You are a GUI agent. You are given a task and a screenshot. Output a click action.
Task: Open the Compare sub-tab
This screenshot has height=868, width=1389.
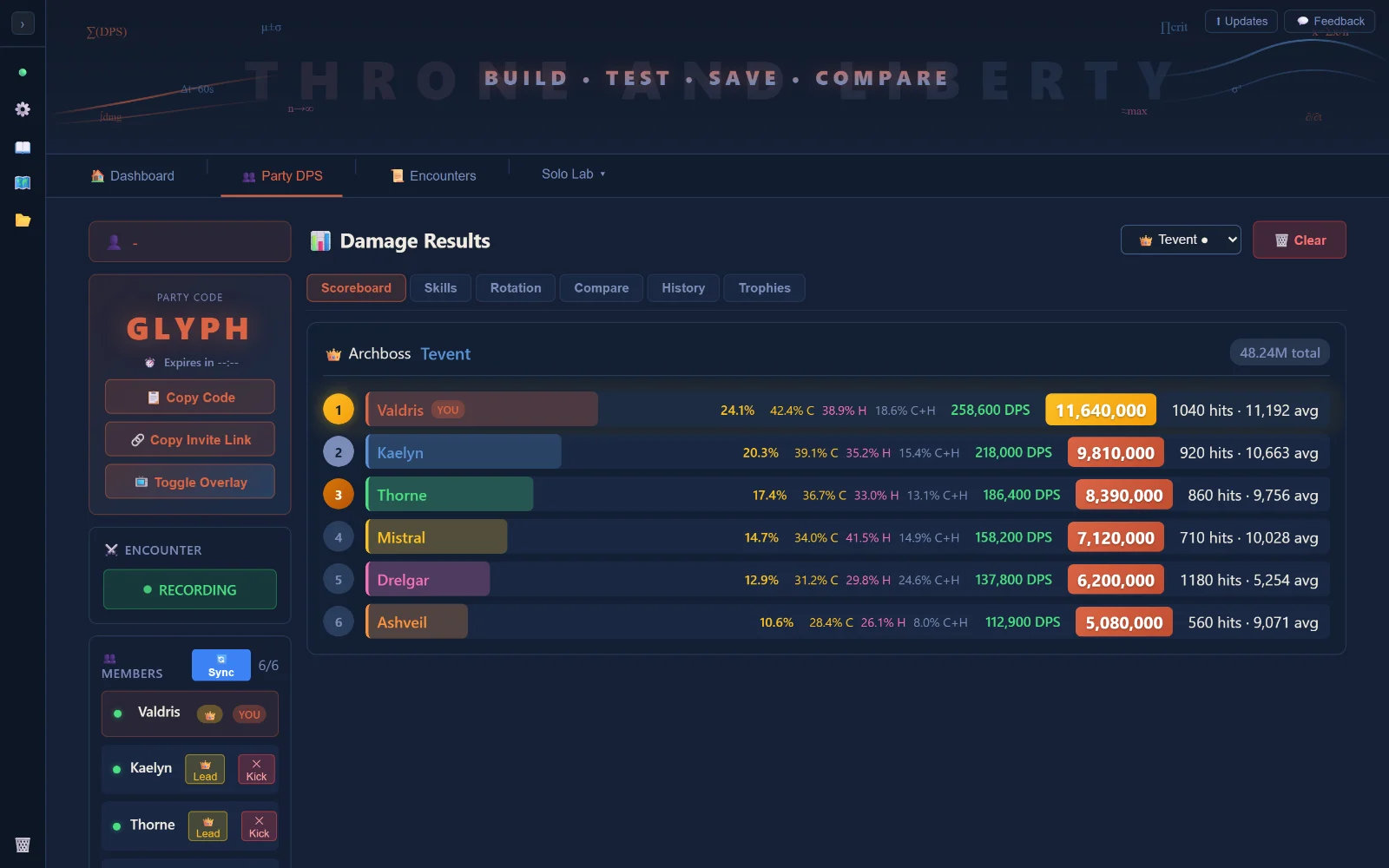[x=601, y=288]
